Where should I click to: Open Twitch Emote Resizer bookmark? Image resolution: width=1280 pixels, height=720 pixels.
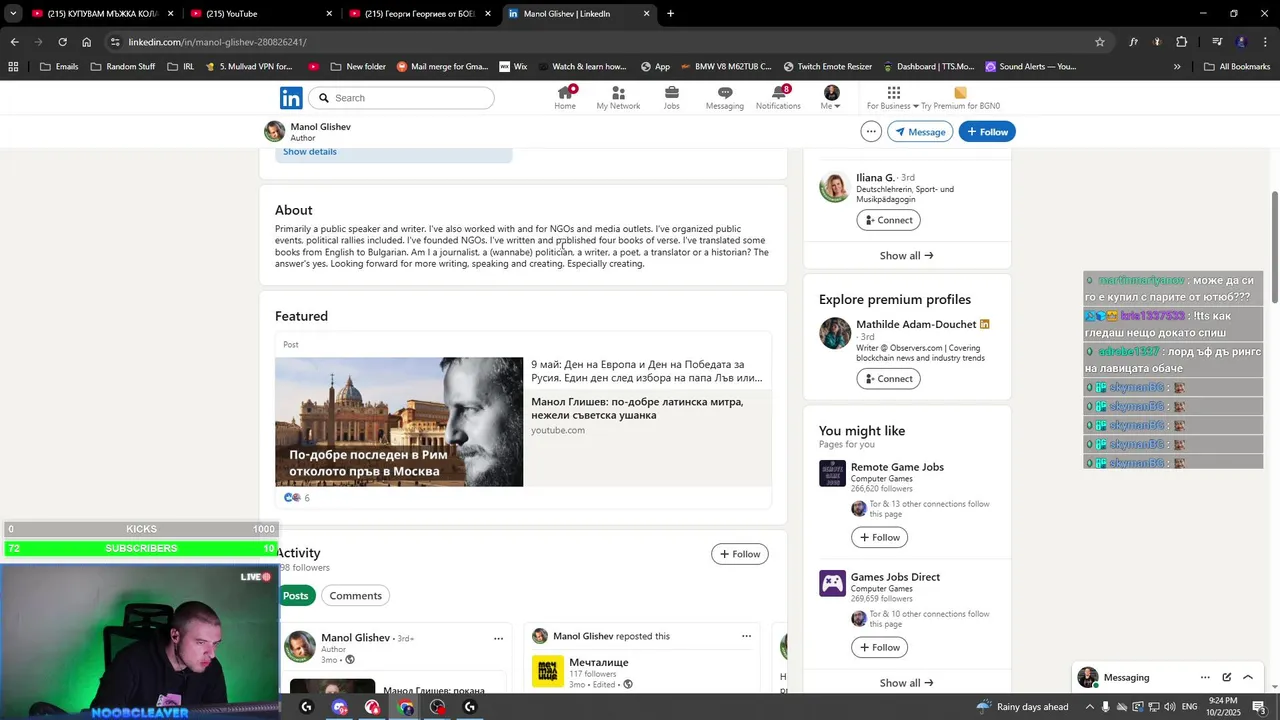pyautogui.click(x=827, y=67)
